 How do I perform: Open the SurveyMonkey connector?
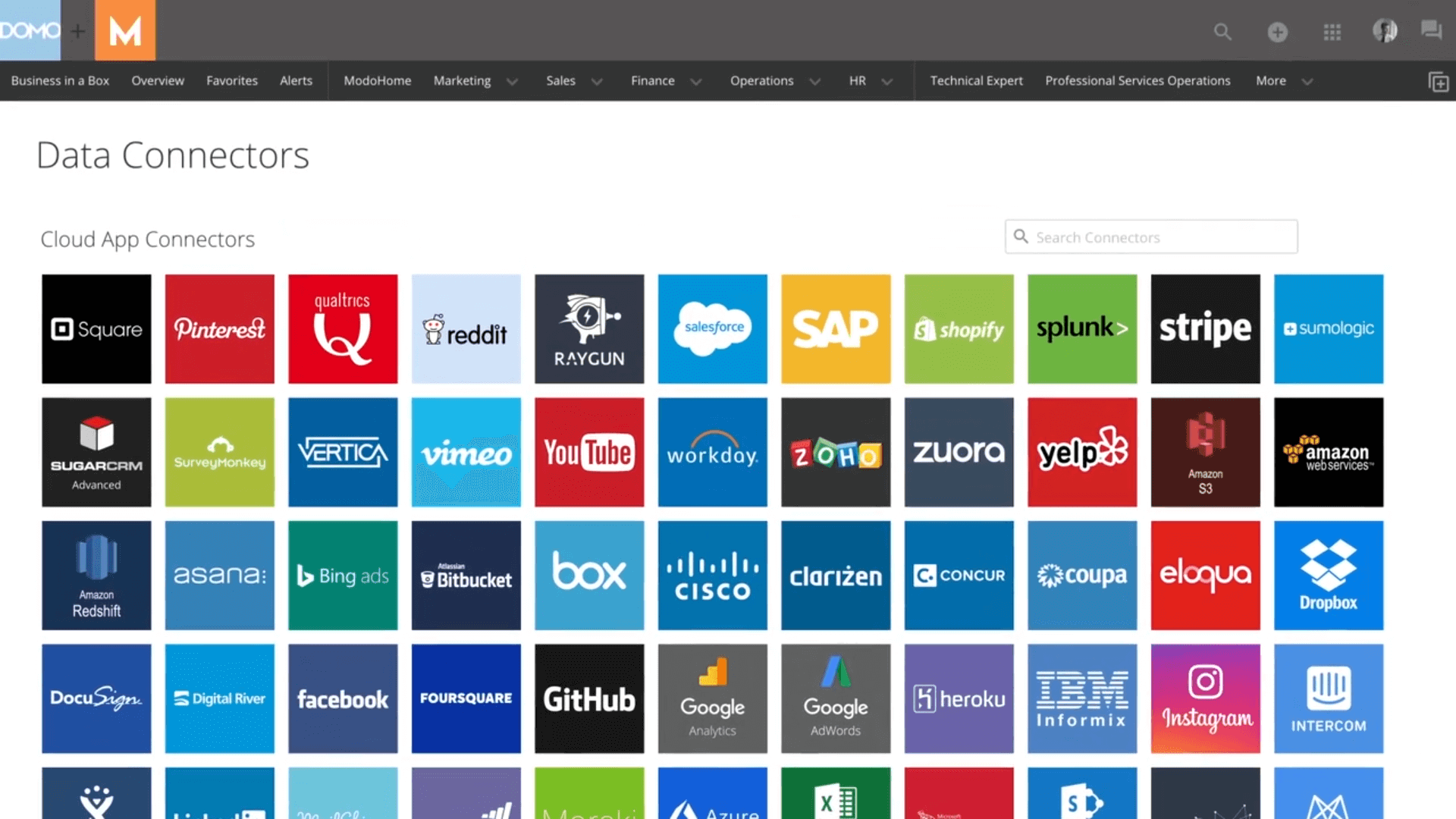pos(220,452)
